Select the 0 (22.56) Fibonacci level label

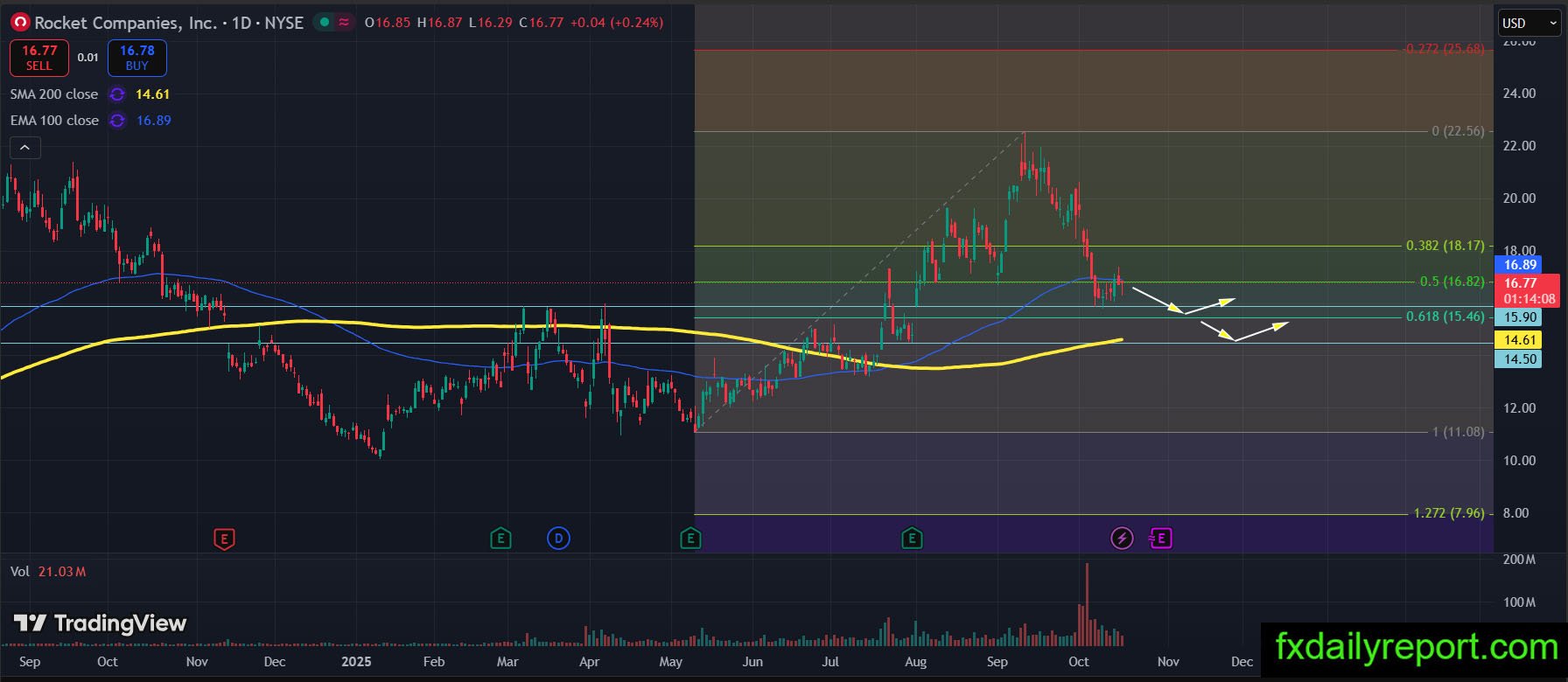(1458, 131)
